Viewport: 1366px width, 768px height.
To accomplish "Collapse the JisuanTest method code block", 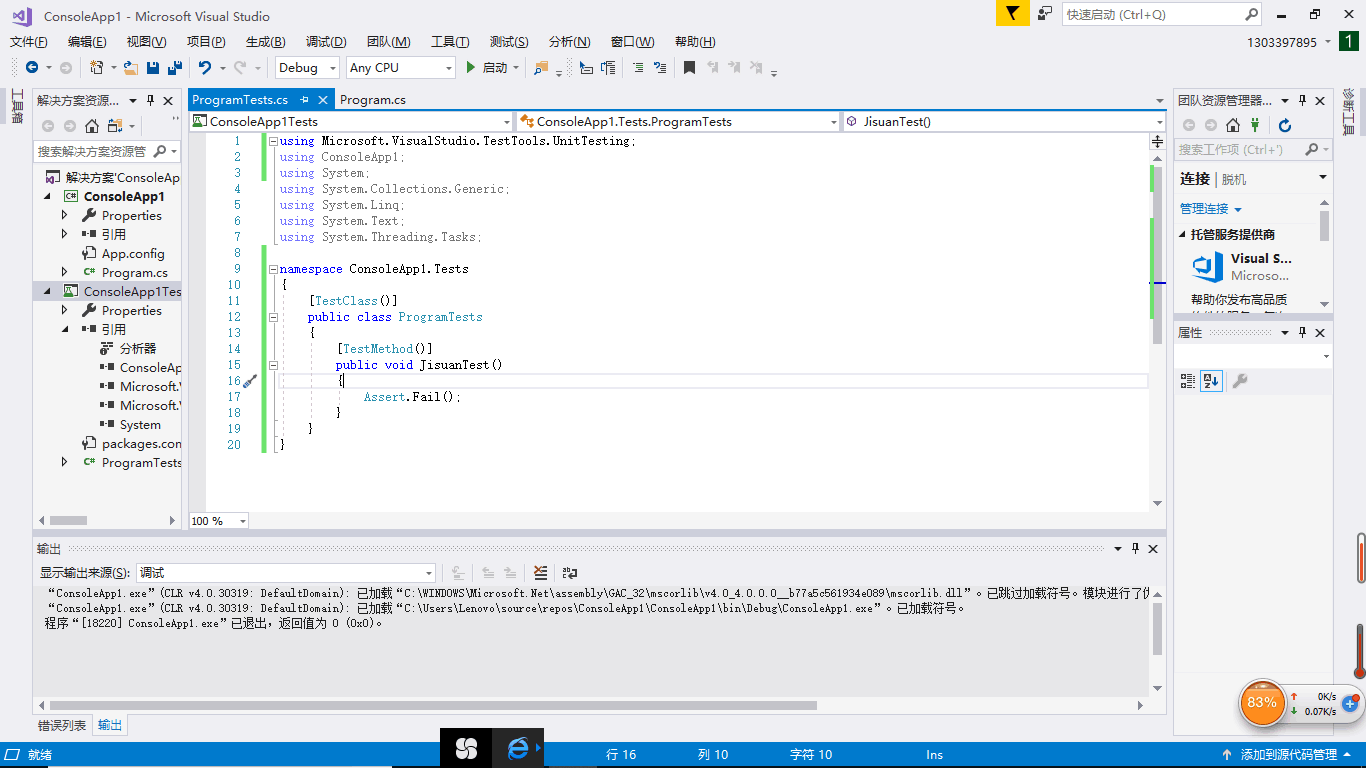I will pyautogui.click(x=273, y=365).
